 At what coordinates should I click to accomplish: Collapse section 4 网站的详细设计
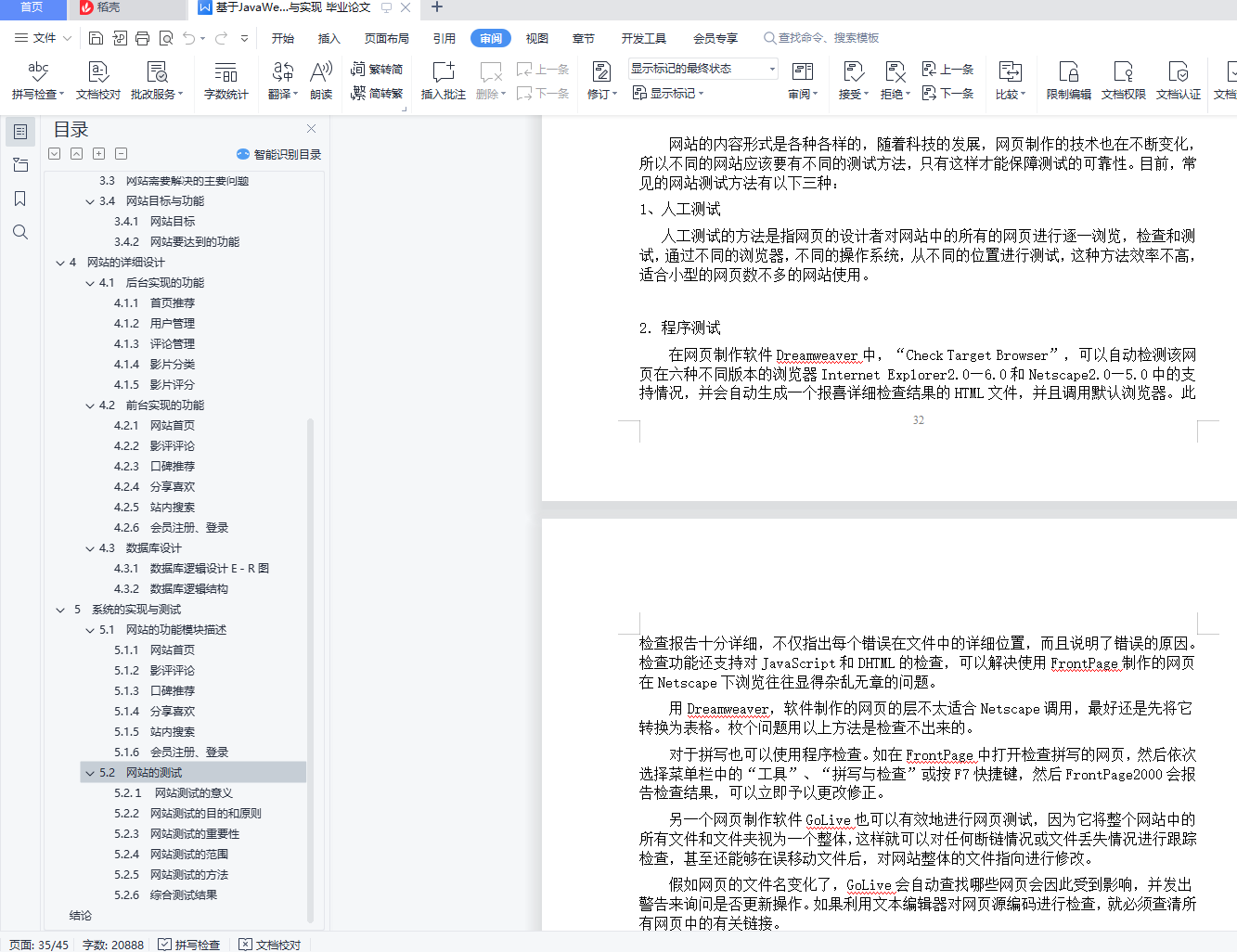60,263
